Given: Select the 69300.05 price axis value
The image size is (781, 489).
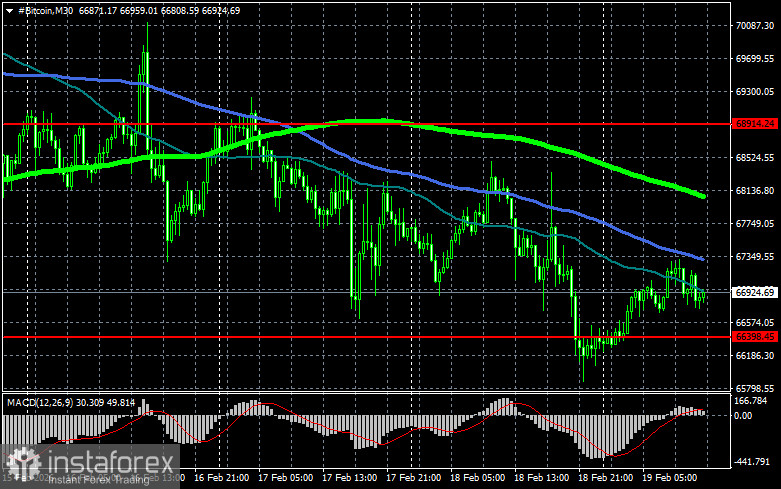Looking at the screenshot, I should (755, 92).
